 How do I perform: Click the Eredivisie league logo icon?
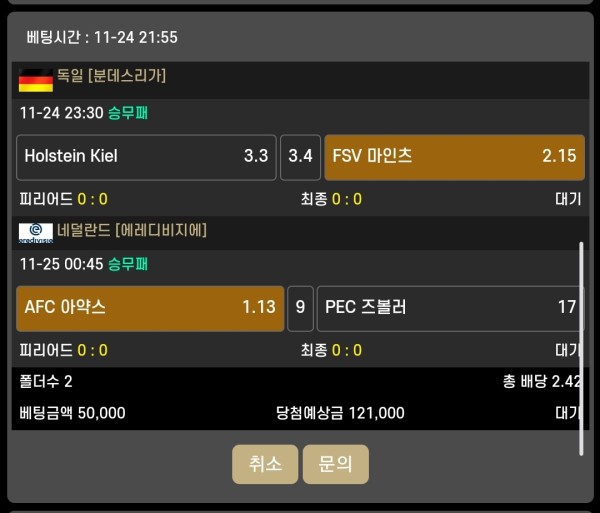click(x=36, y=232)
